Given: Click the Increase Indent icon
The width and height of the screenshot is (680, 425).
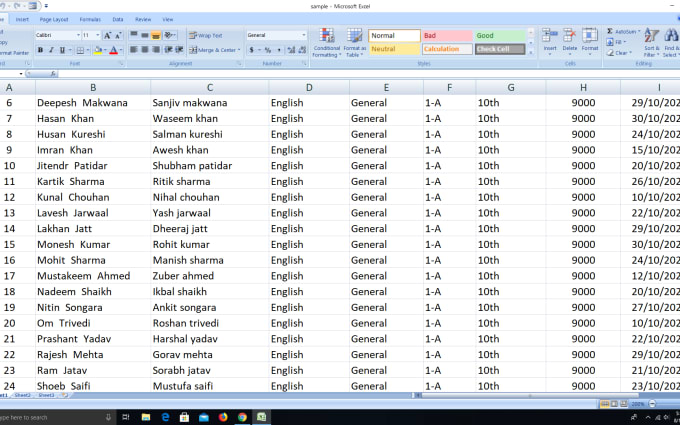Looking at the screenshot, I should [179, 50].
